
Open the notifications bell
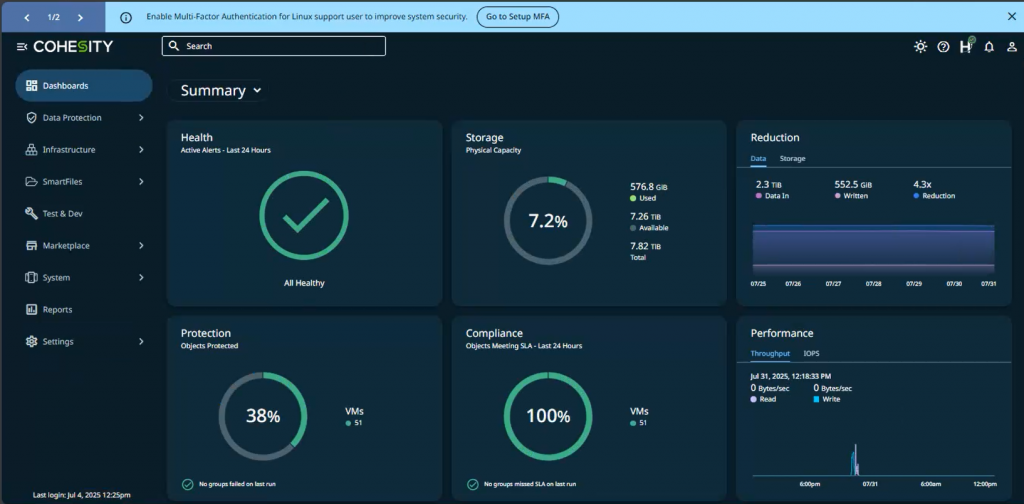(989, 47)
